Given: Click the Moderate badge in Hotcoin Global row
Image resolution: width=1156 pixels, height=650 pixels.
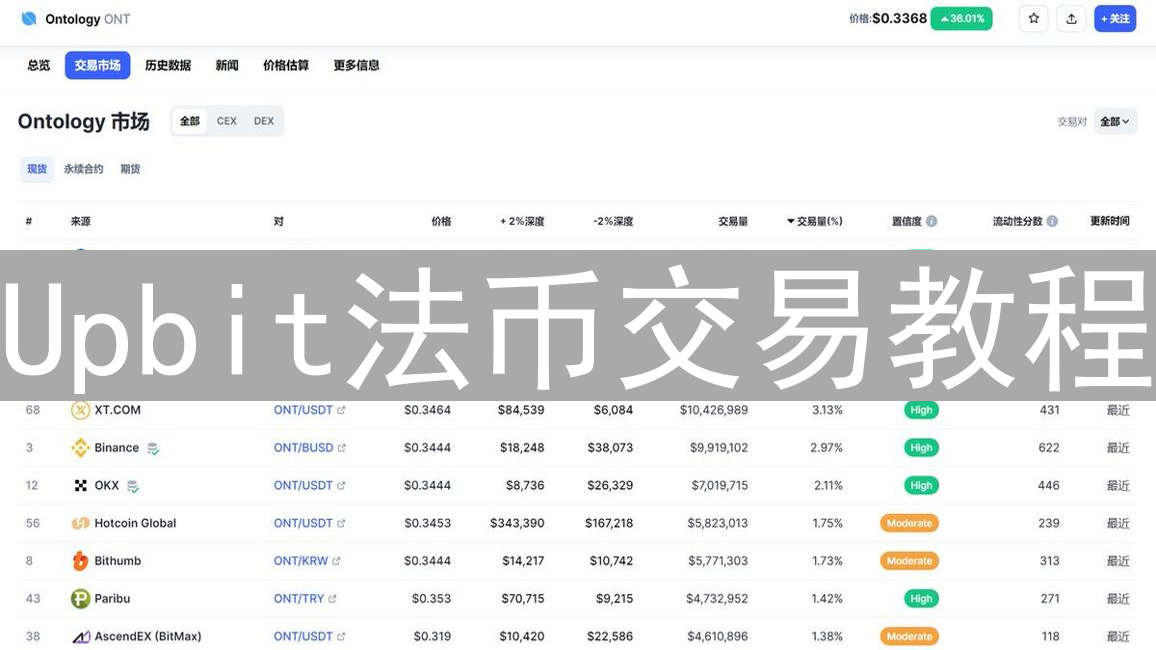Looking at the screenshot, I should (909, 523).
